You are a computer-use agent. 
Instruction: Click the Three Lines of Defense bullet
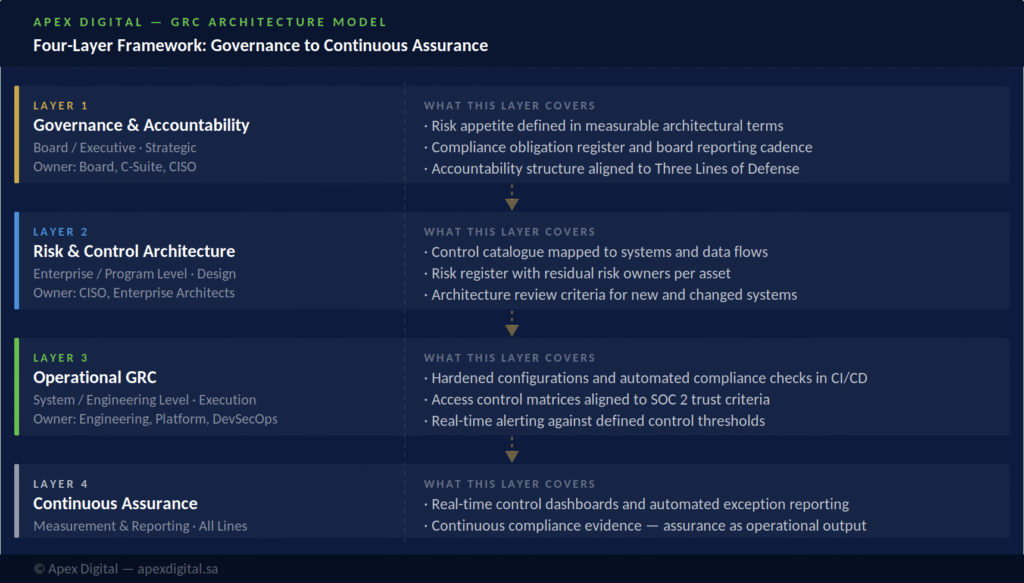[x=611, y=168]
